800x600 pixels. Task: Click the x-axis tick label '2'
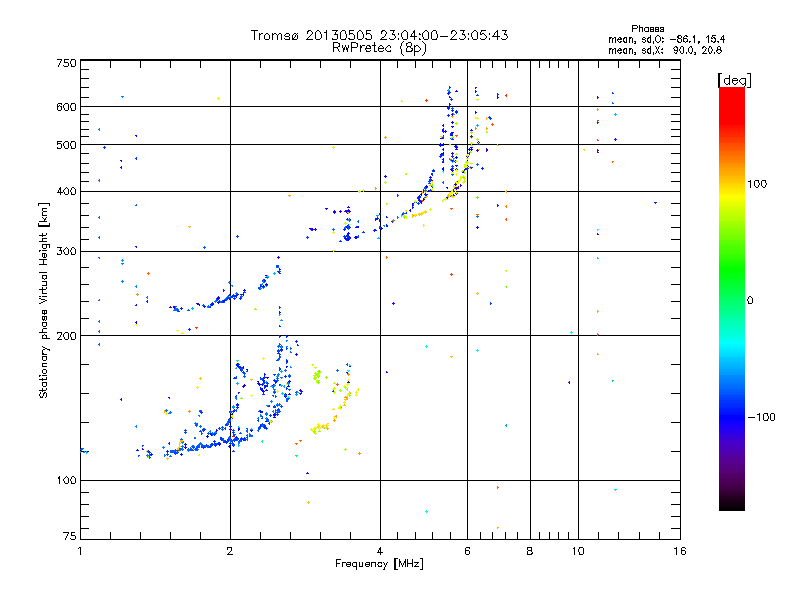pos(230,551)
